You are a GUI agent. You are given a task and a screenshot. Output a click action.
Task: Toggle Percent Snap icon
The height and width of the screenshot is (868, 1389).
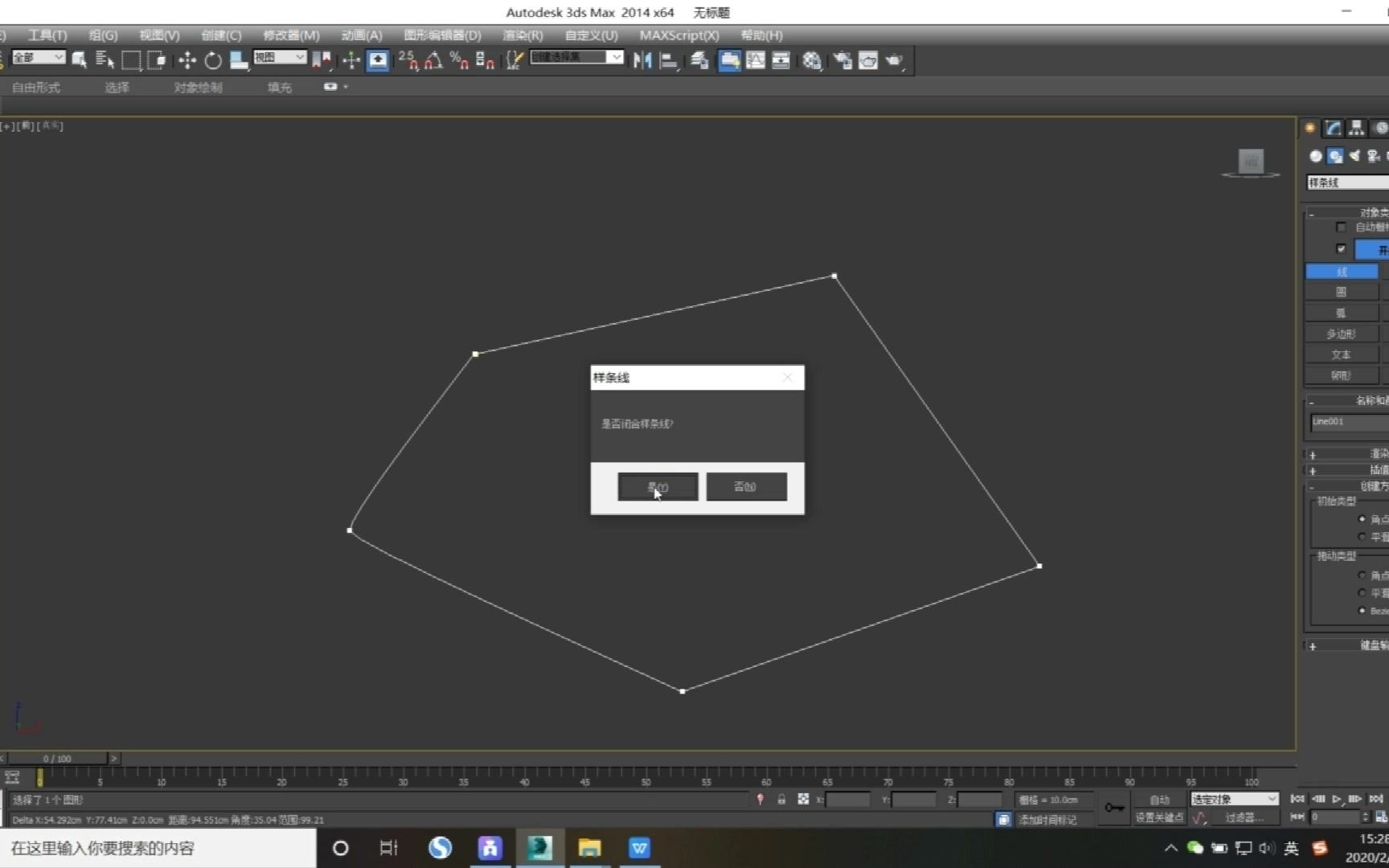pos(459,60)
